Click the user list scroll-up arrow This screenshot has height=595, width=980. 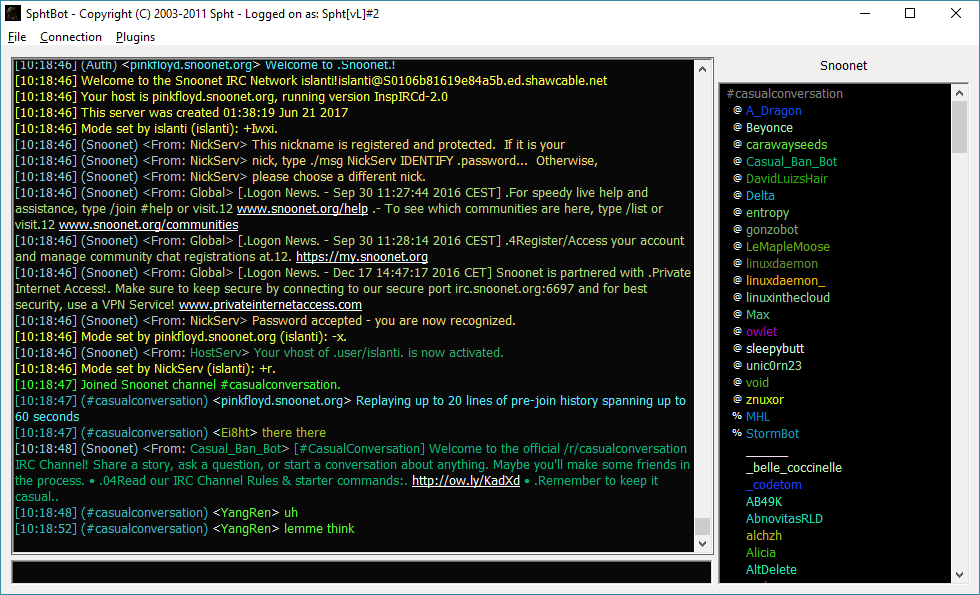(959, 92)
